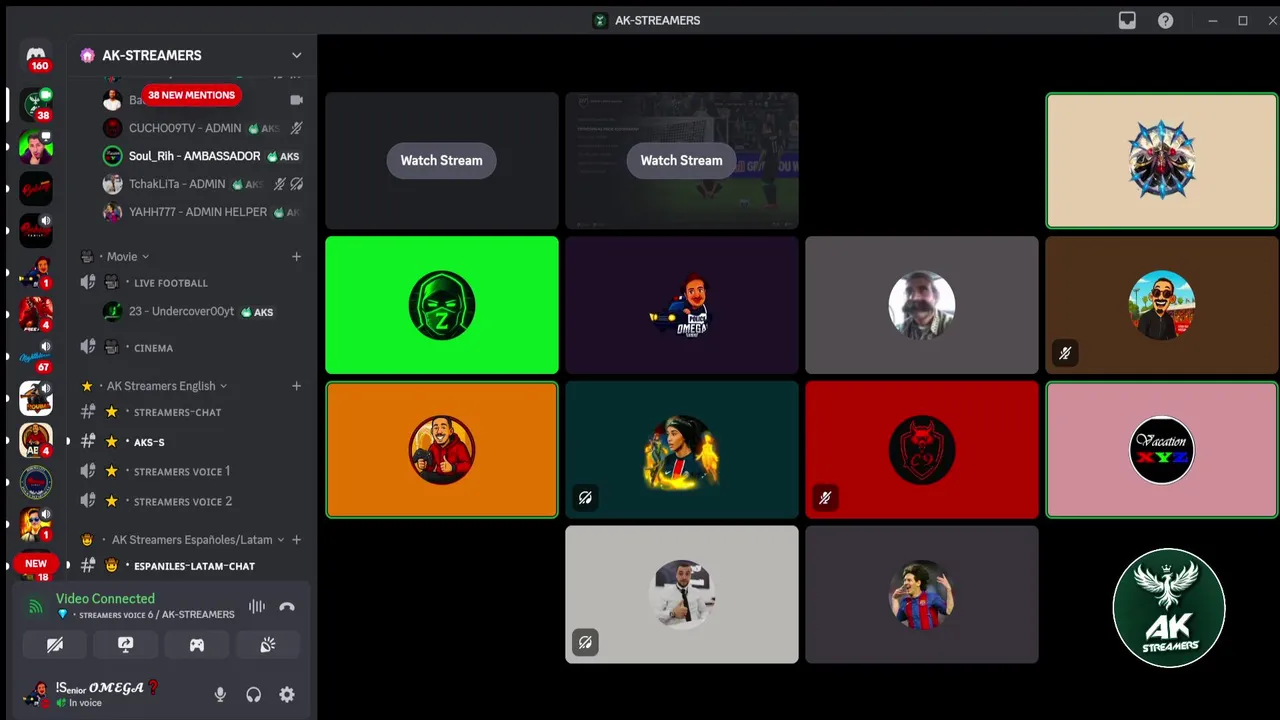The width and height of the screenshot is (1280, 720).
Task: Open server icon with AE badge 4
Action: (36, 440)
